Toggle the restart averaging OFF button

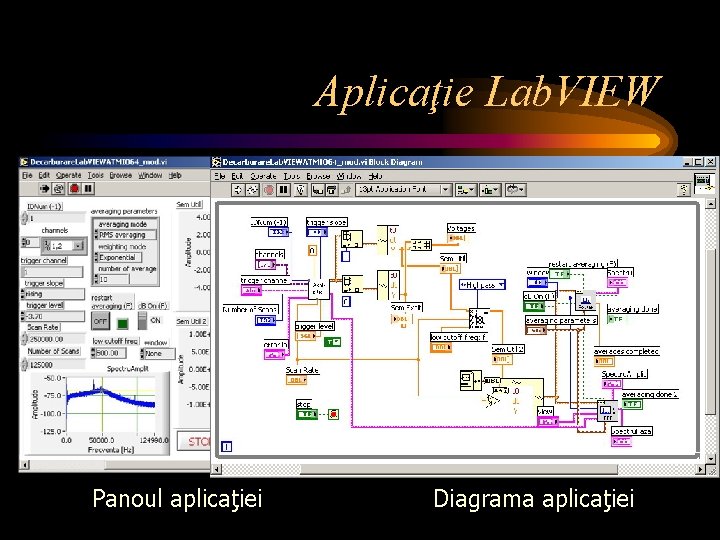click(x=101, y=321)
